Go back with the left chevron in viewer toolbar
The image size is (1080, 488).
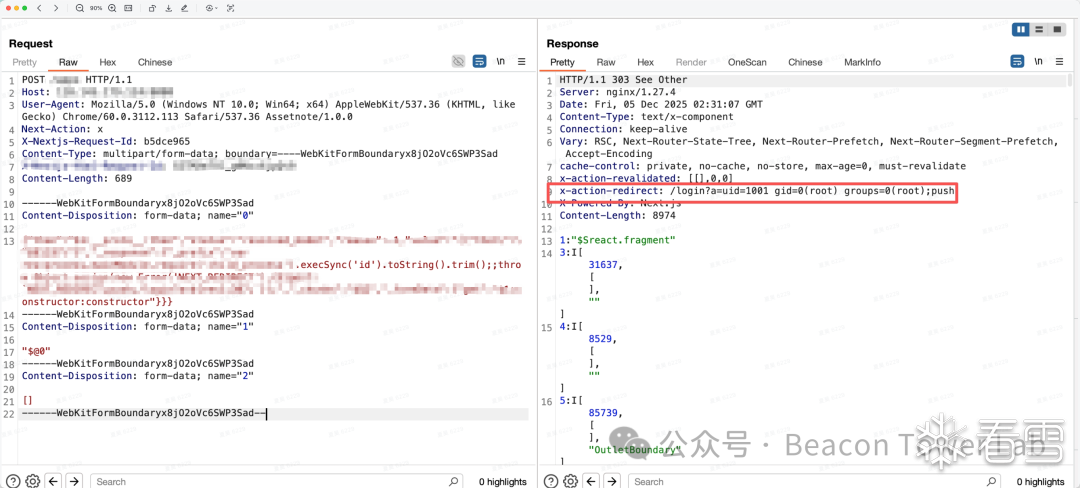[x=40, y=8]
